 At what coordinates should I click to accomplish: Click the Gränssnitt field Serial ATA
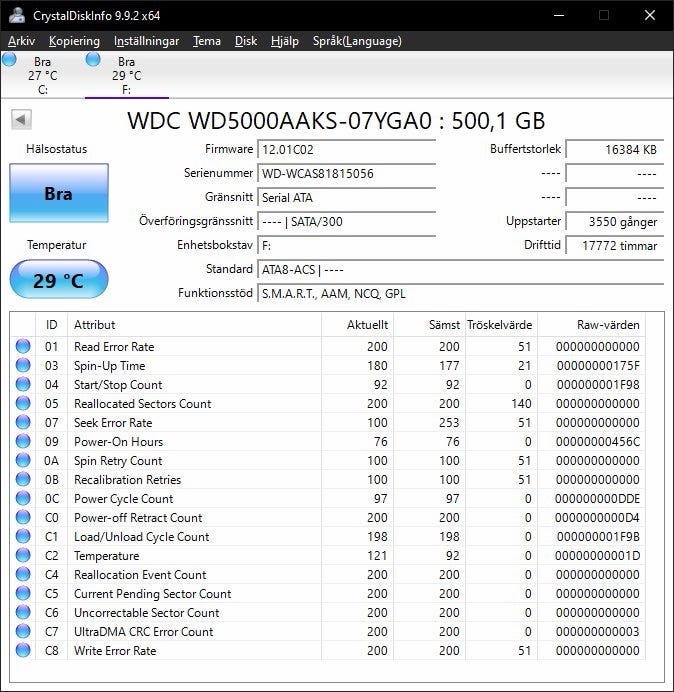coord(346,197)
